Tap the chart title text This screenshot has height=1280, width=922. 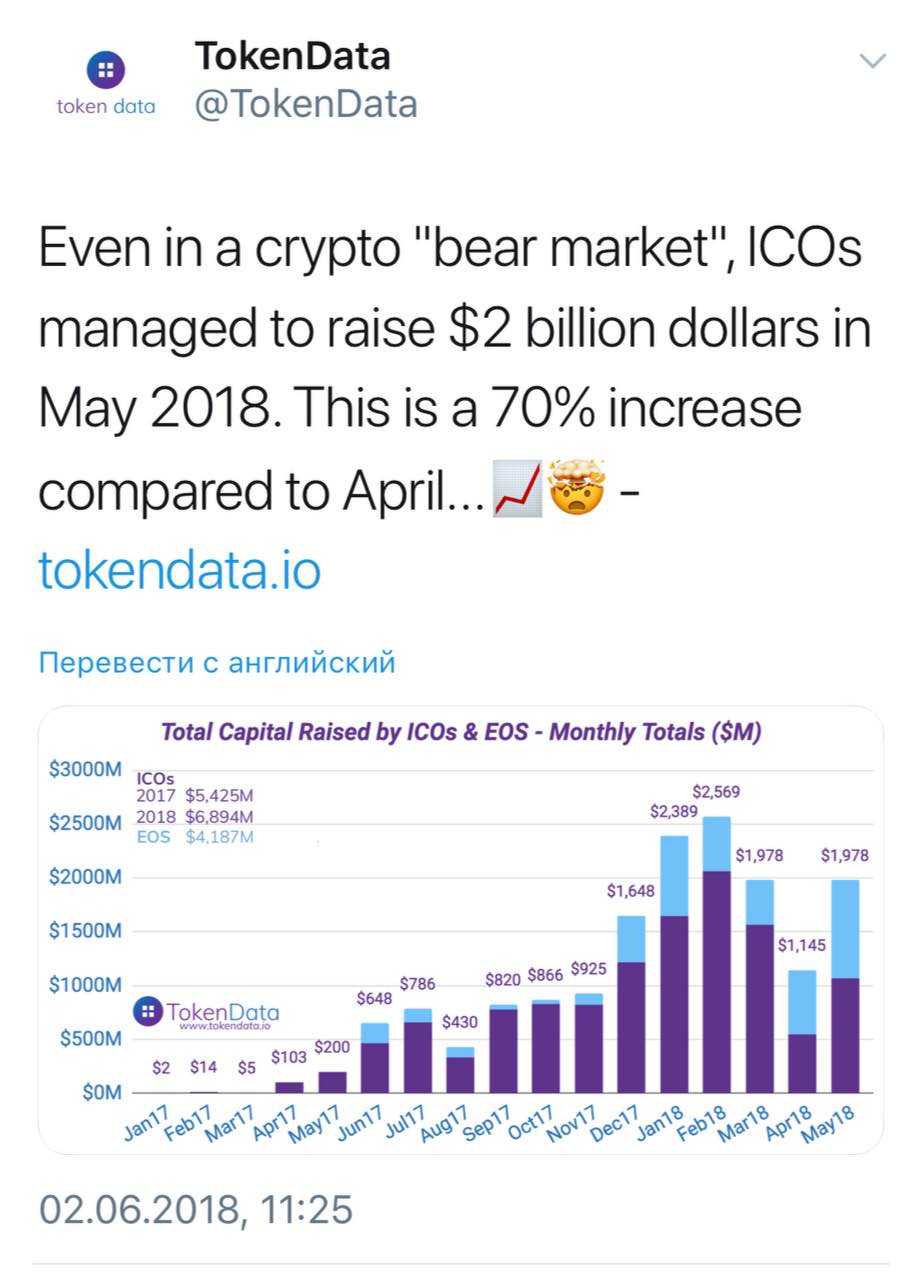coord(461,732)
